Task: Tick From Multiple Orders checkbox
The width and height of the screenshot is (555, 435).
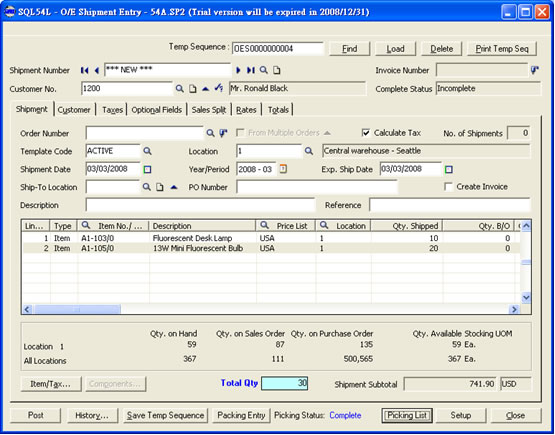Action: point(240,133)
